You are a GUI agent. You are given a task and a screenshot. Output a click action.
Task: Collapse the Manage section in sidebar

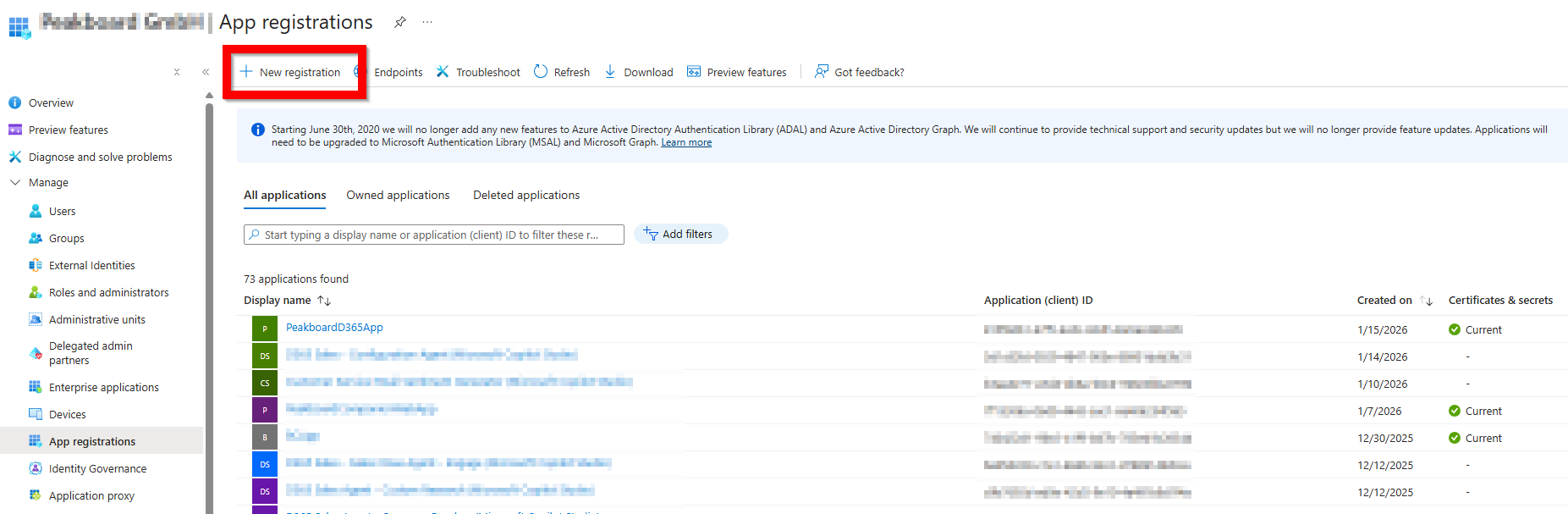[15, 182]
